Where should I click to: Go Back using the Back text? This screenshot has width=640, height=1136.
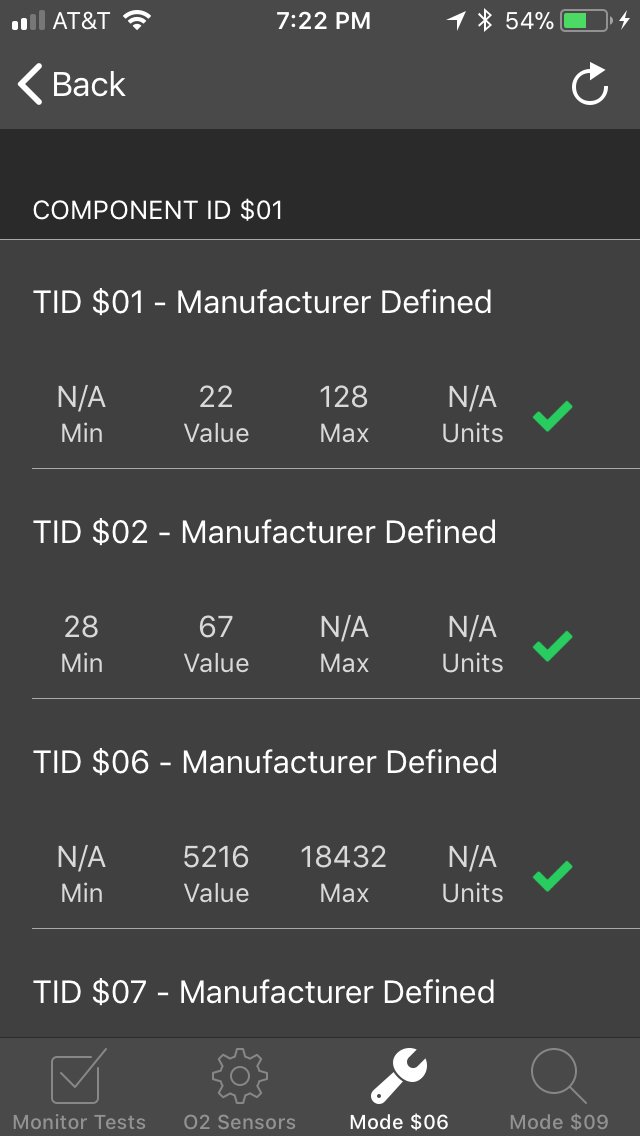[x=88, y=85]
